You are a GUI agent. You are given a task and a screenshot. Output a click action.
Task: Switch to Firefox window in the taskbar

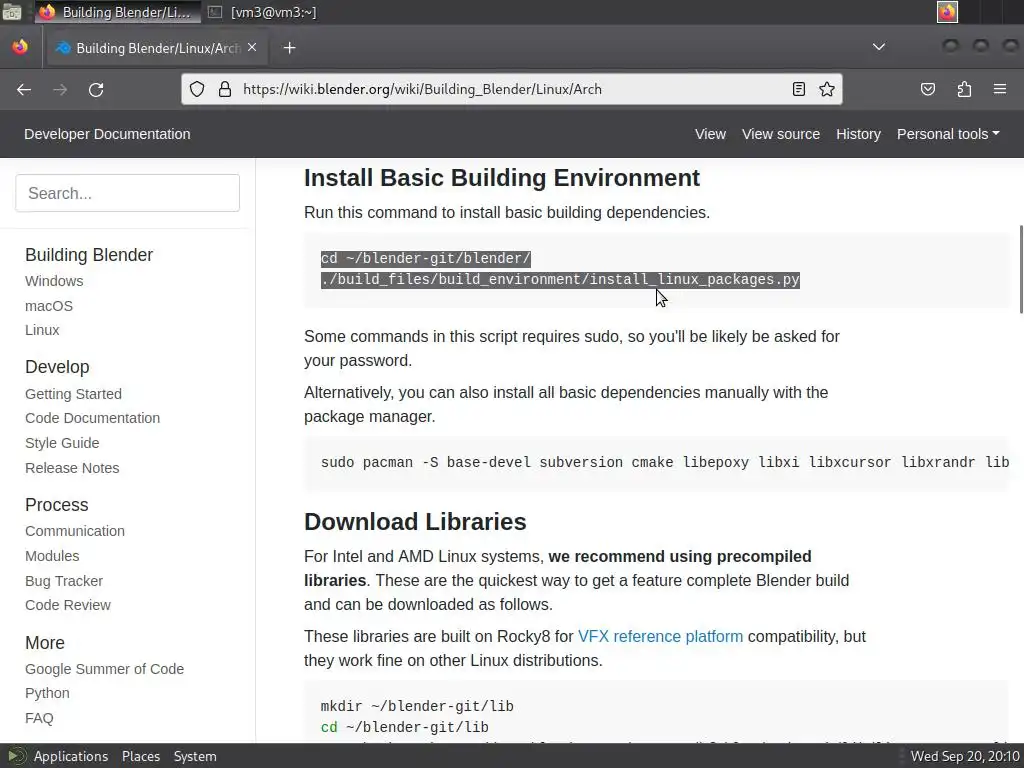point(118,12)
